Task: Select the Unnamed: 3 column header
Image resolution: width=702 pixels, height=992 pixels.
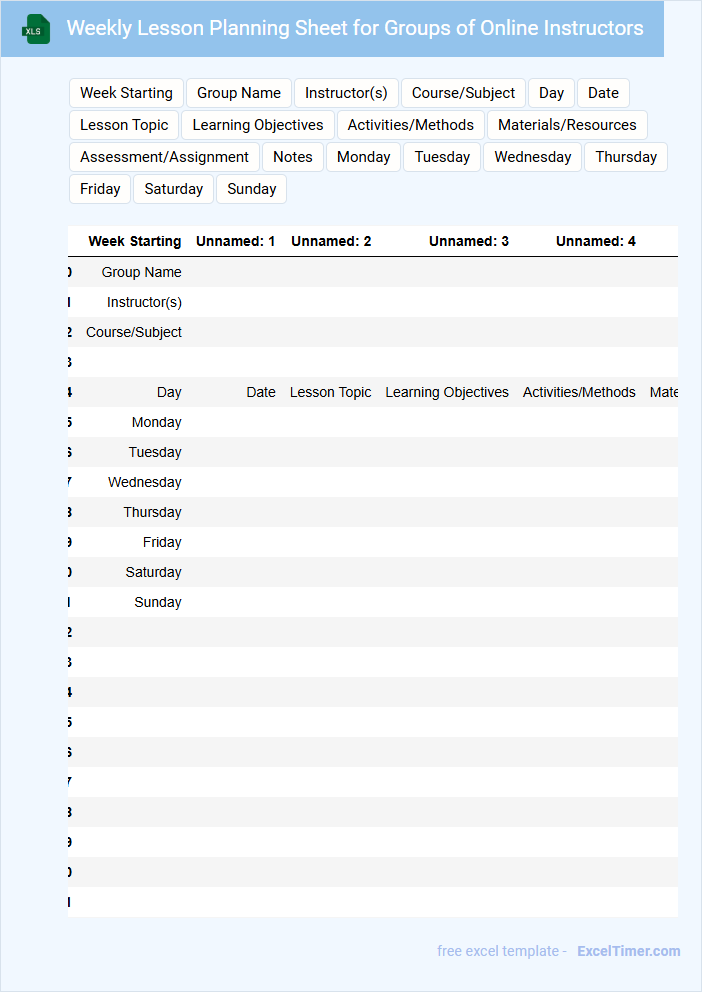Action: (x=469, y=241)
